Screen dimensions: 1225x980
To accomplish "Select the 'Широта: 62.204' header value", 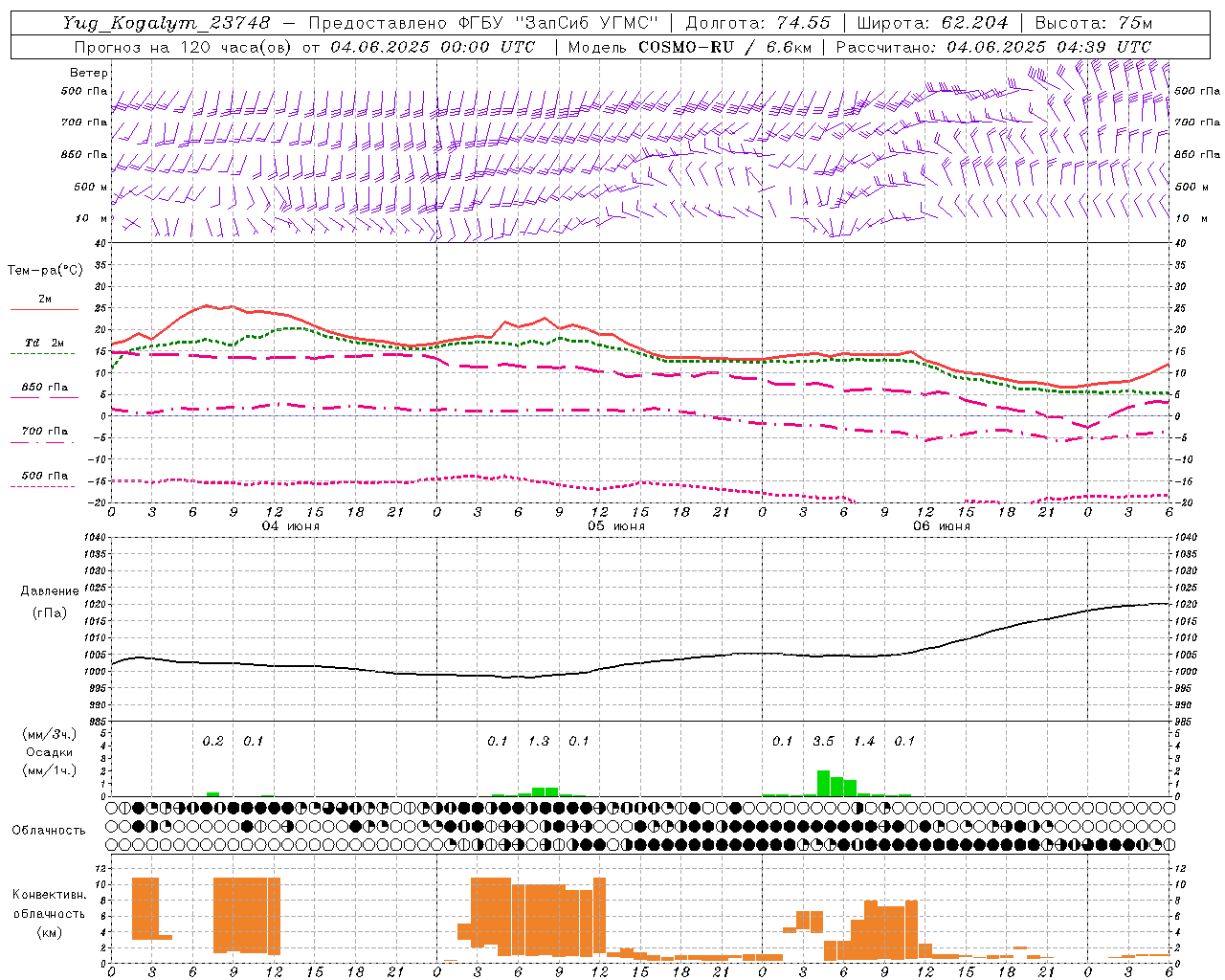I will 932,23.
